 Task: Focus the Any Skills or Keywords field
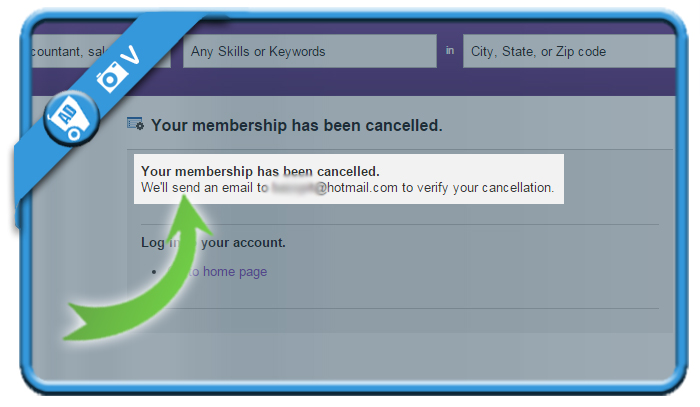309,51
